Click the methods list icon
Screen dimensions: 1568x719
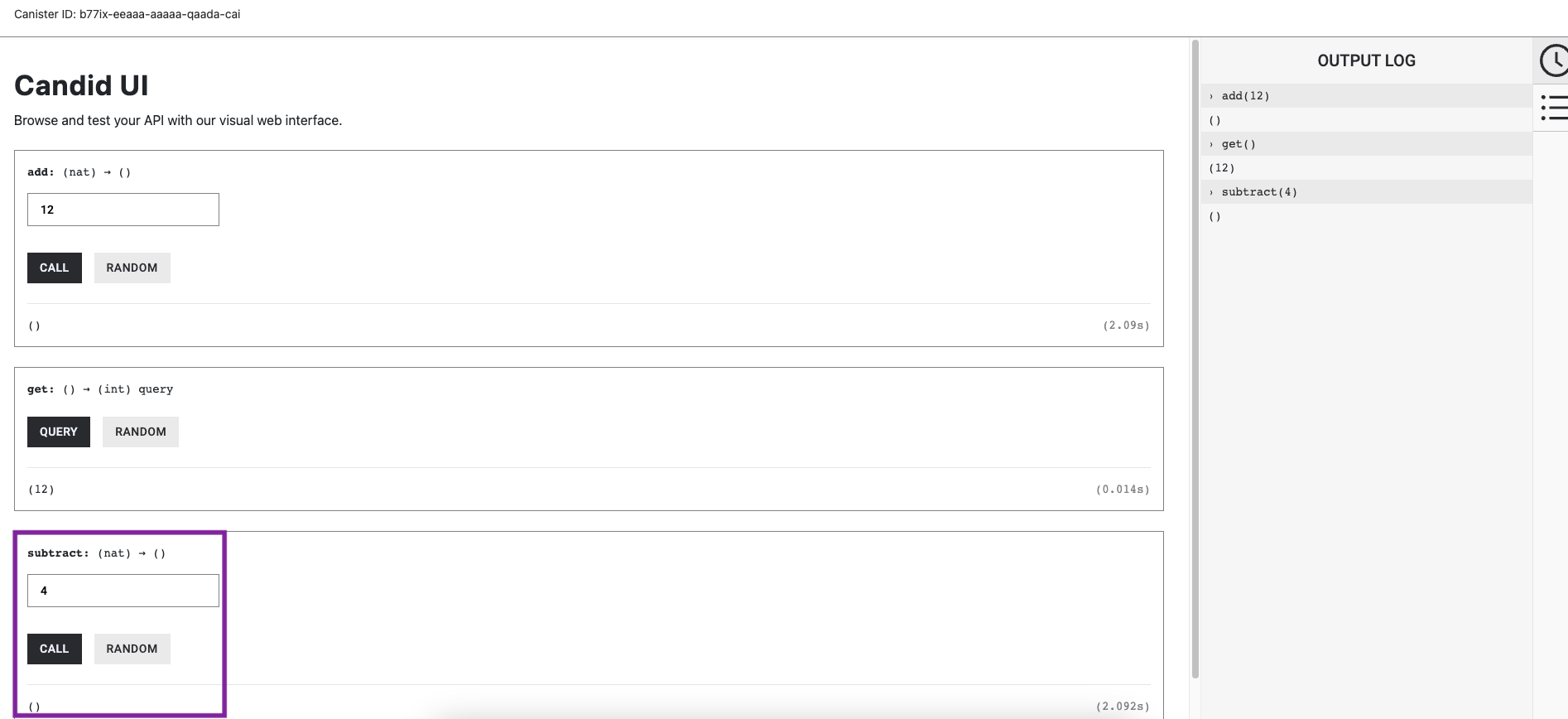[1553, 108]
